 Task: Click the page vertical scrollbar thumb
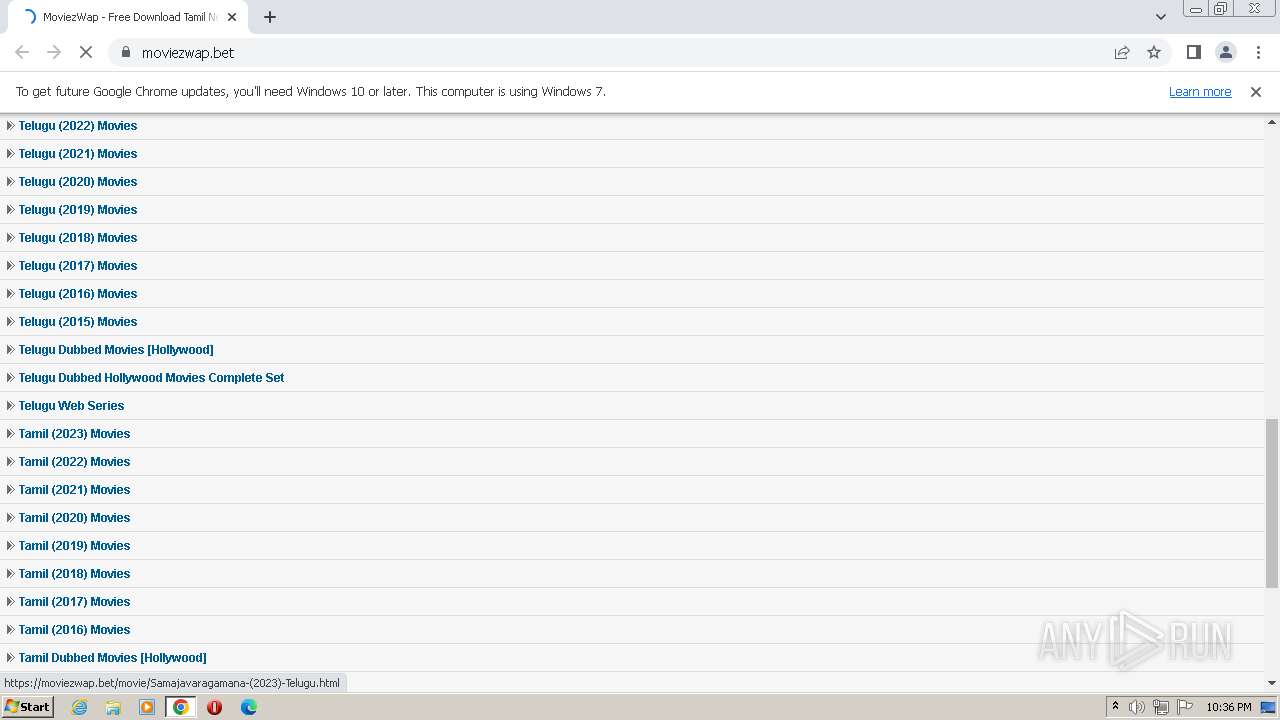(x=1272, y=503)
